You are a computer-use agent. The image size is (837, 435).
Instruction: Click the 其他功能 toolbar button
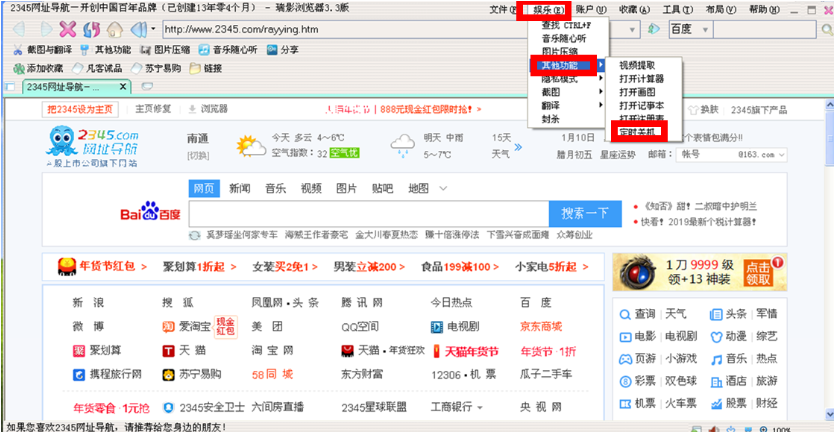pyautogui.click(x=105, y=50)
